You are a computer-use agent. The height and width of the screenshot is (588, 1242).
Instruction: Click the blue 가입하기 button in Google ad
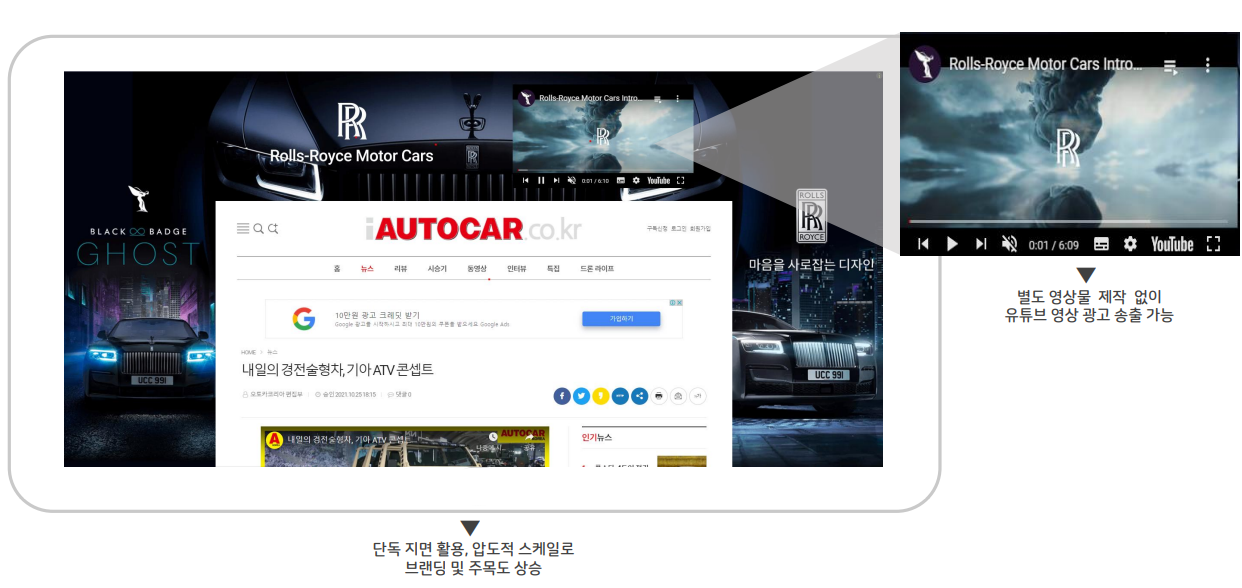point(621,319)
